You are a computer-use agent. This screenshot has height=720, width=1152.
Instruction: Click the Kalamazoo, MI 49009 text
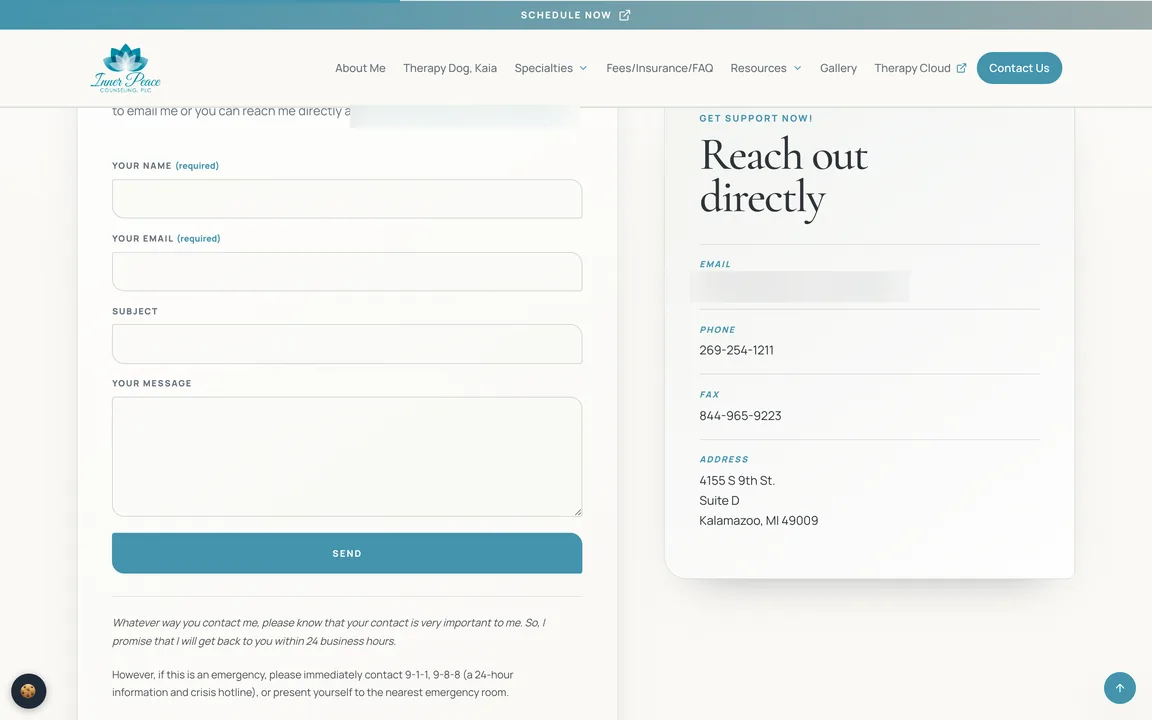click(x=758, y=520)
